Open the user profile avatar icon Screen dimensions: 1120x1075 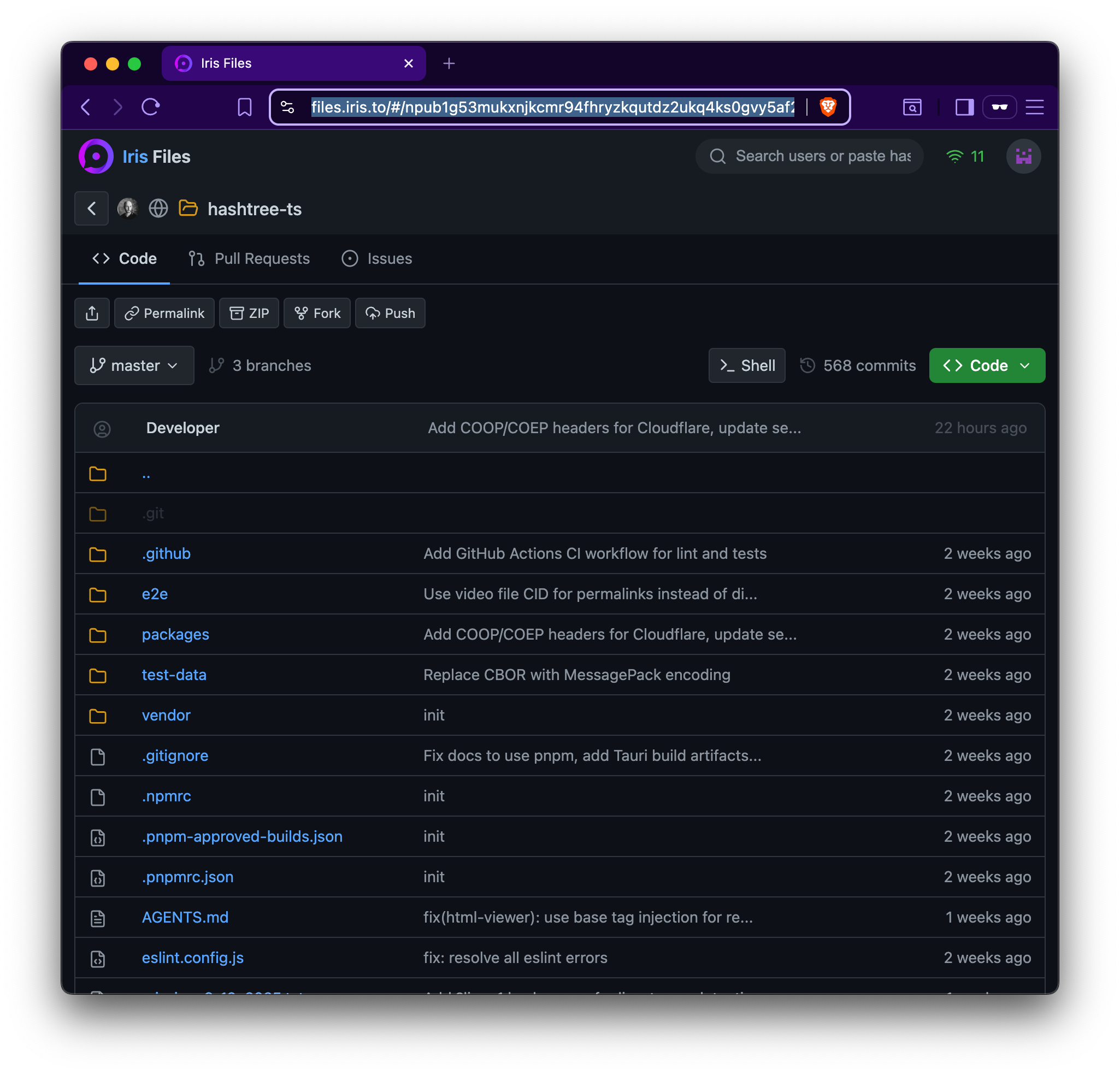tap(1023, 157)
